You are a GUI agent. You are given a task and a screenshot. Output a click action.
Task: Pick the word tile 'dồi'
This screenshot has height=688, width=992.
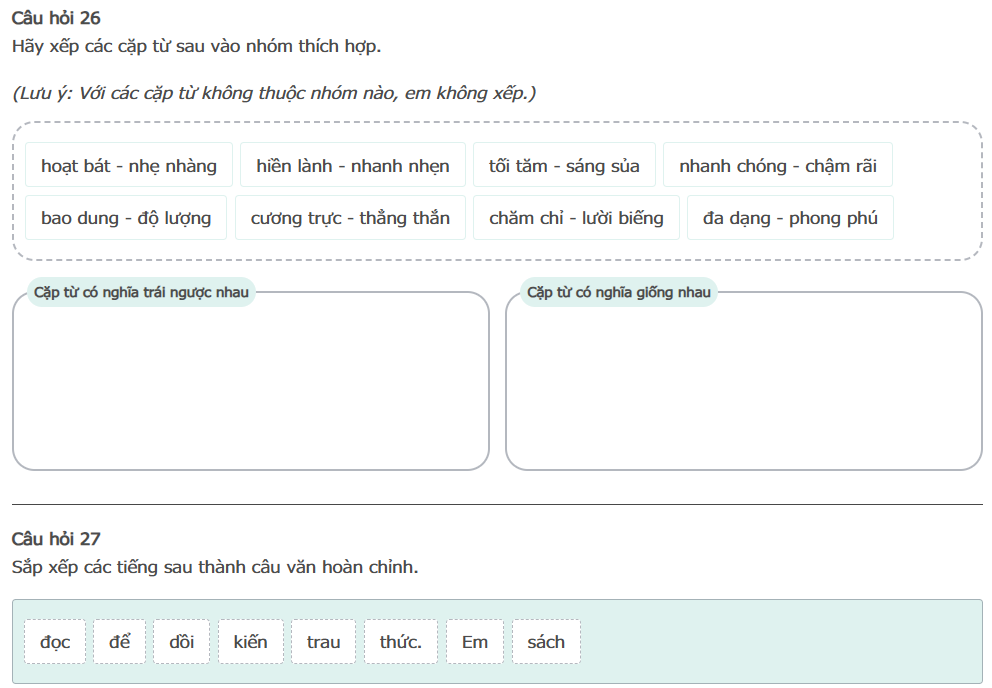point(182,642)
